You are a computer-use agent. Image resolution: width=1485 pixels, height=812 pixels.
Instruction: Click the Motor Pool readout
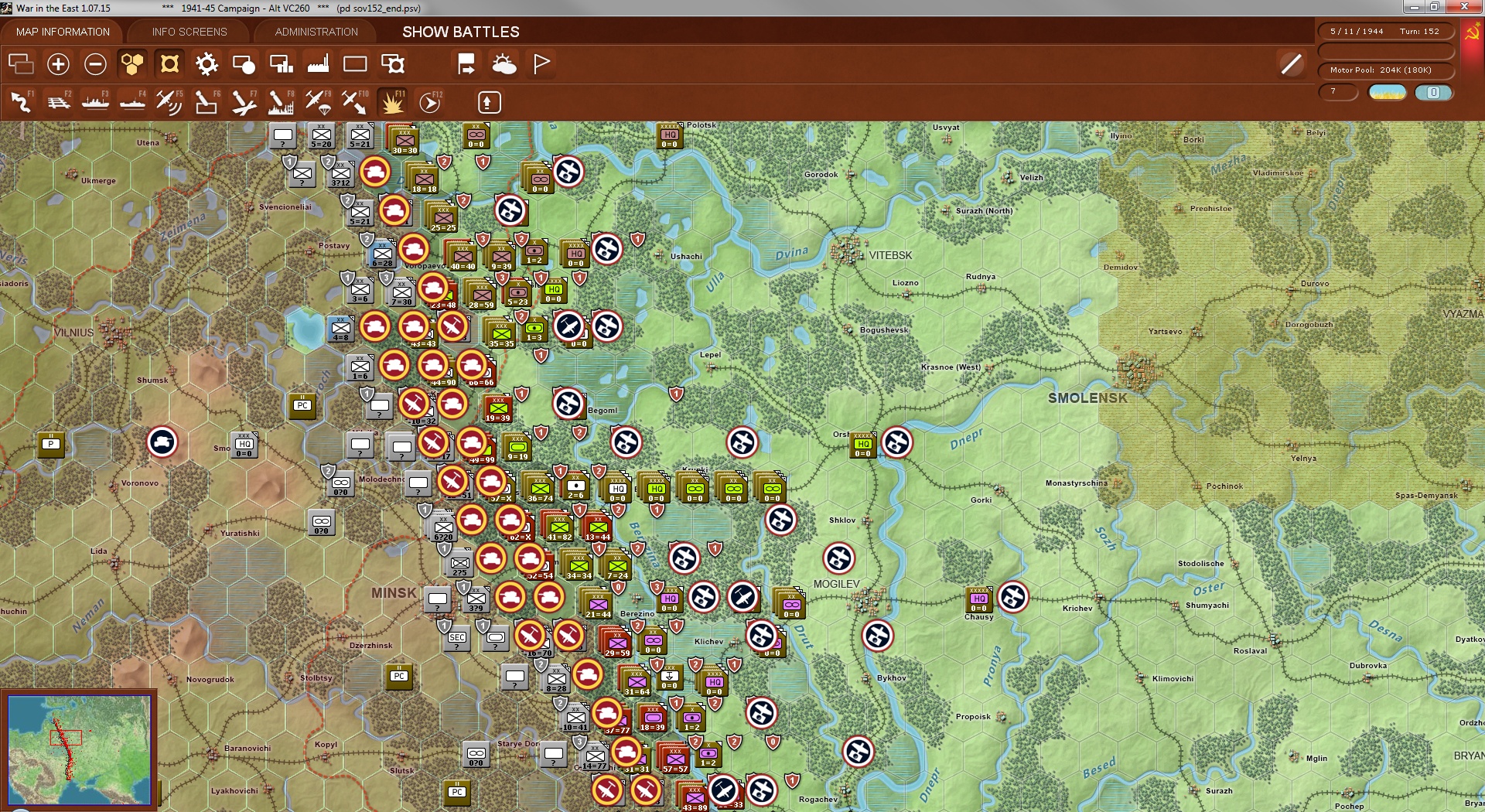coord(1386,70)
